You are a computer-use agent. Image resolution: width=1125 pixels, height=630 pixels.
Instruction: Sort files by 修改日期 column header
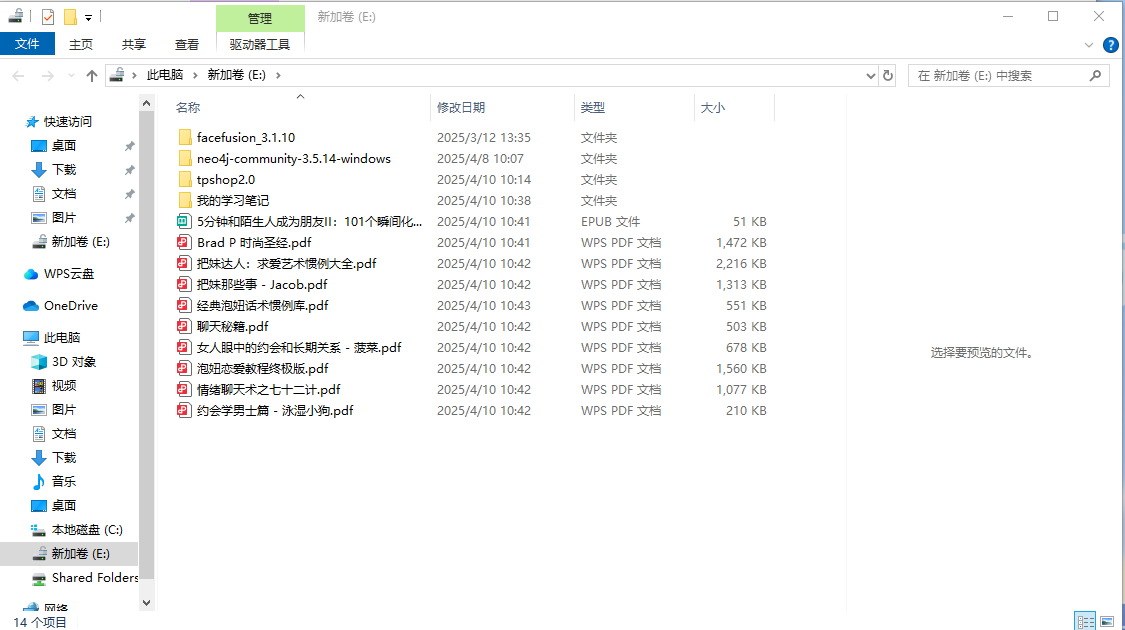tap(460, 108)
